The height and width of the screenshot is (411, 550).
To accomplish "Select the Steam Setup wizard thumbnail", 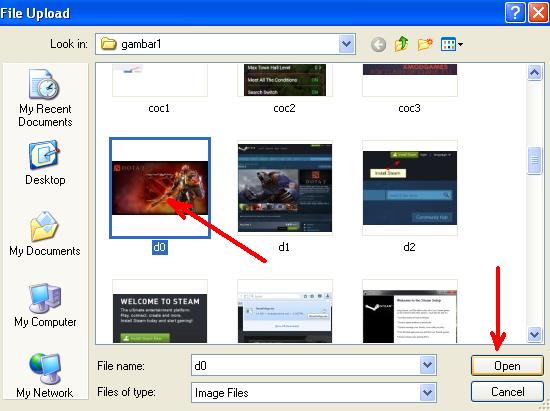I will click(x=410, y=311).
